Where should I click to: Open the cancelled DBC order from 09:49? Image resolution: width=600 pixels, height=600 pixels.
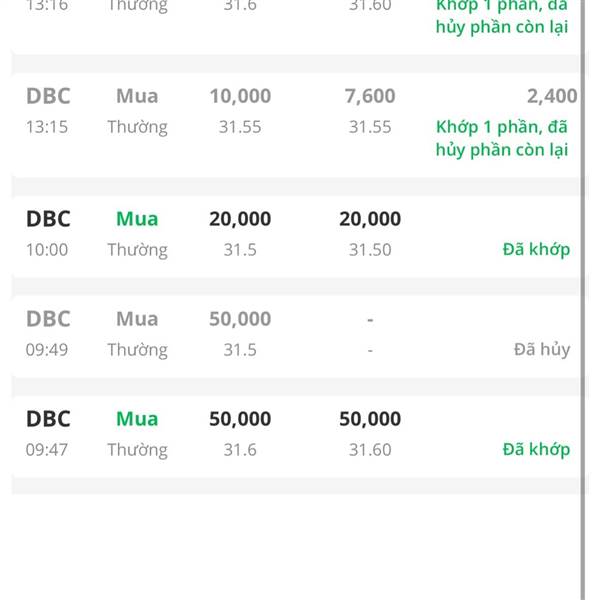[x=295, y=336]
